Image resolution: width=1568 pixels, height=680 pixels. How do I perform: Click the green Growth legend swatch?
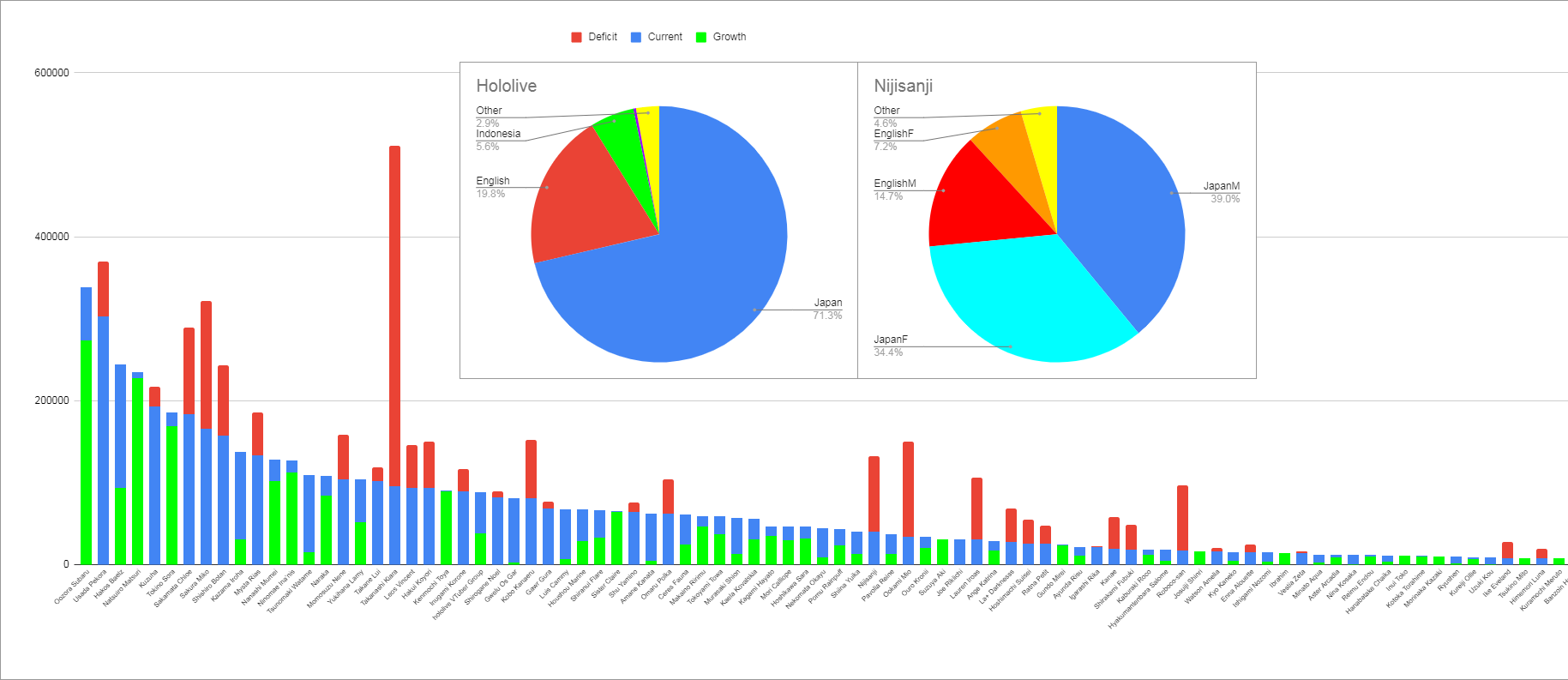tap(701, 37)
